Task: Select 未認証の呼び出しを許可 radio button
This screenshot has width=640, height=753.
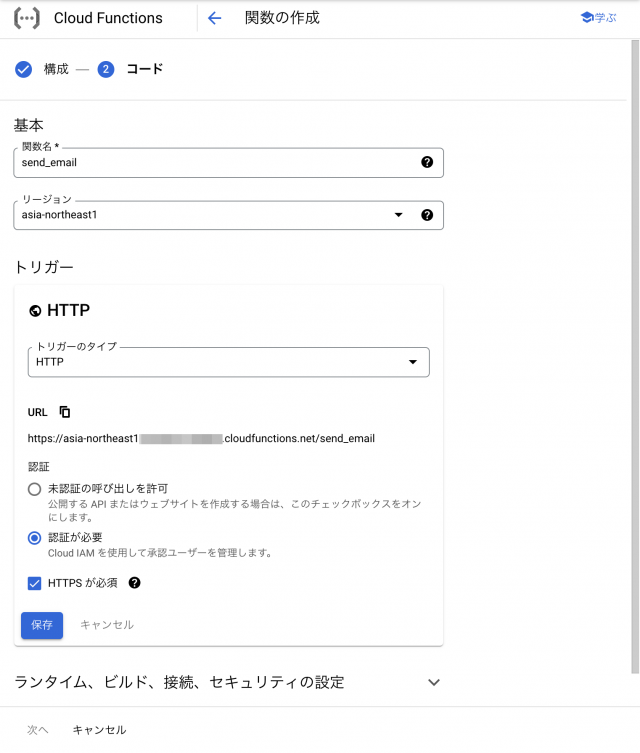Action: pyautogui.click(x=34, y=489)
